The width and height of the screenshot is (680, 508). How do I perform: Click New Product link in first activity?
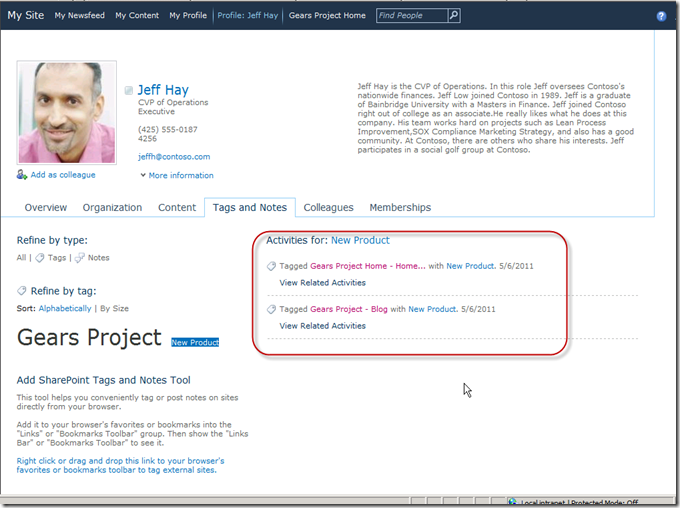coord(470,266)
